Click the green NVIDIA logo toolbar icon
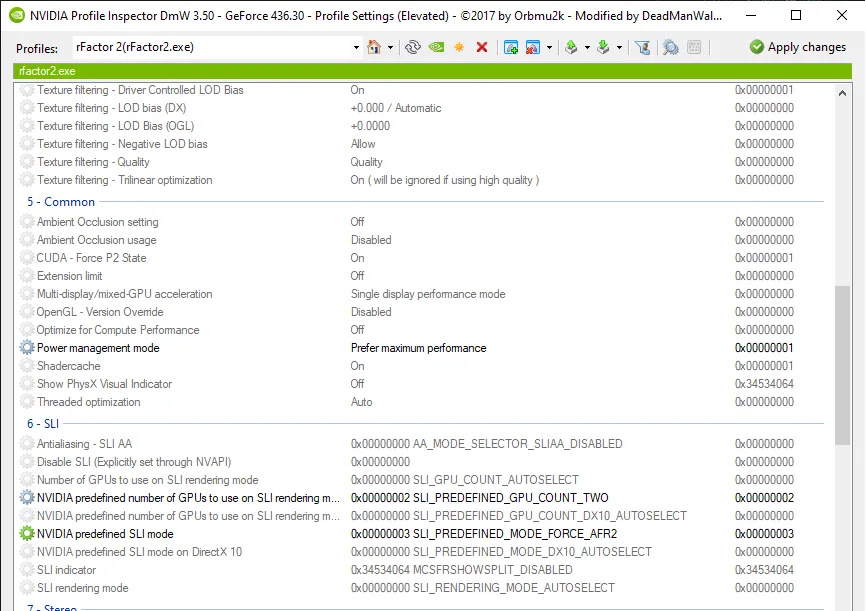The width and height of the screenshot is (866, 611). click(436, 47)
